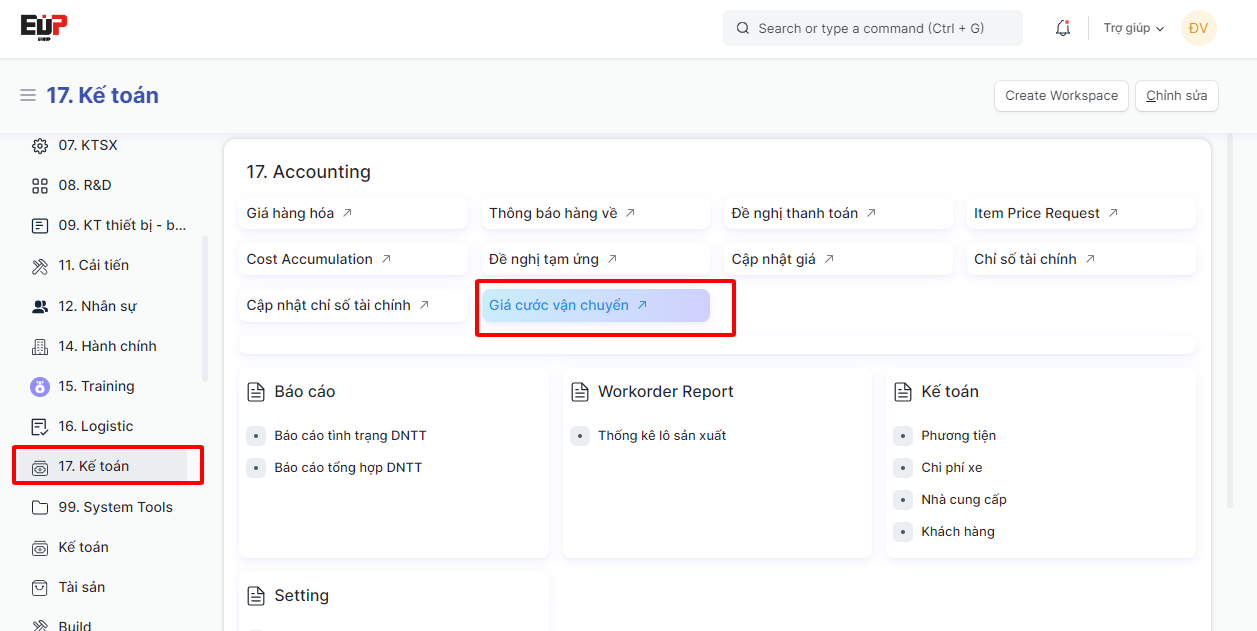Open the Trợ giúp dropdown menu

point(1133,28)
